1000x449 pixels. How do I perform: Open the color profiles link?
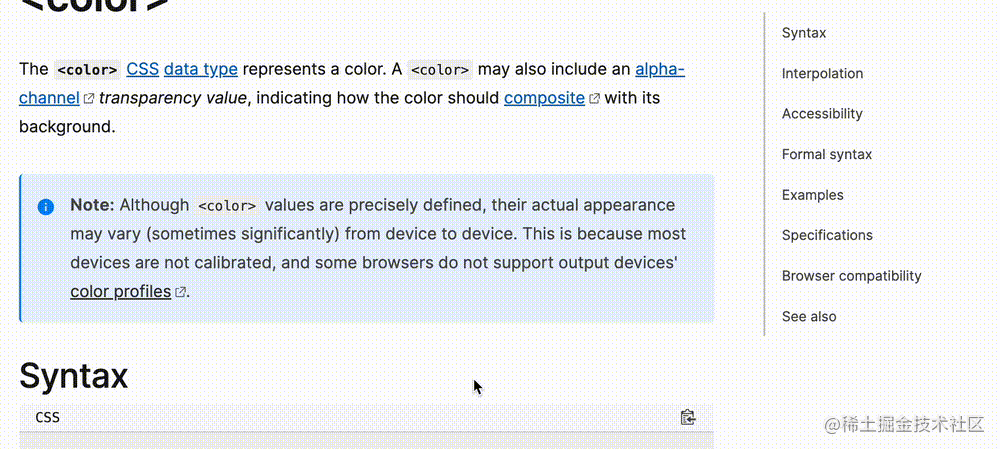[121, 291]
